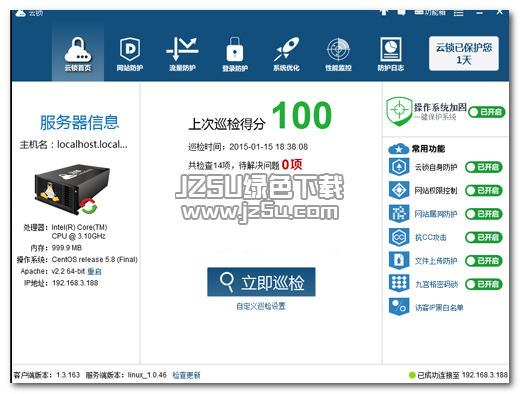Click hostname text localhost.local...
This screenshot has width=520, height=394.
click(x=92, y=145)
